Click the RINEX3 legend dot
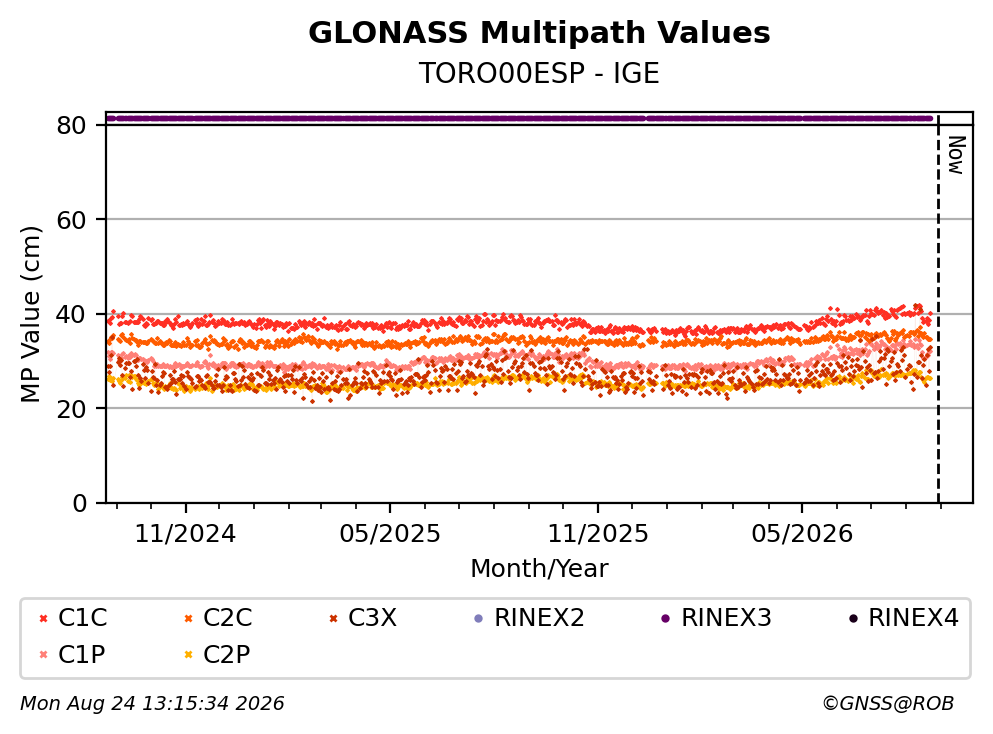The height and width of the screenshot is (734, 993). click(666, 618)
